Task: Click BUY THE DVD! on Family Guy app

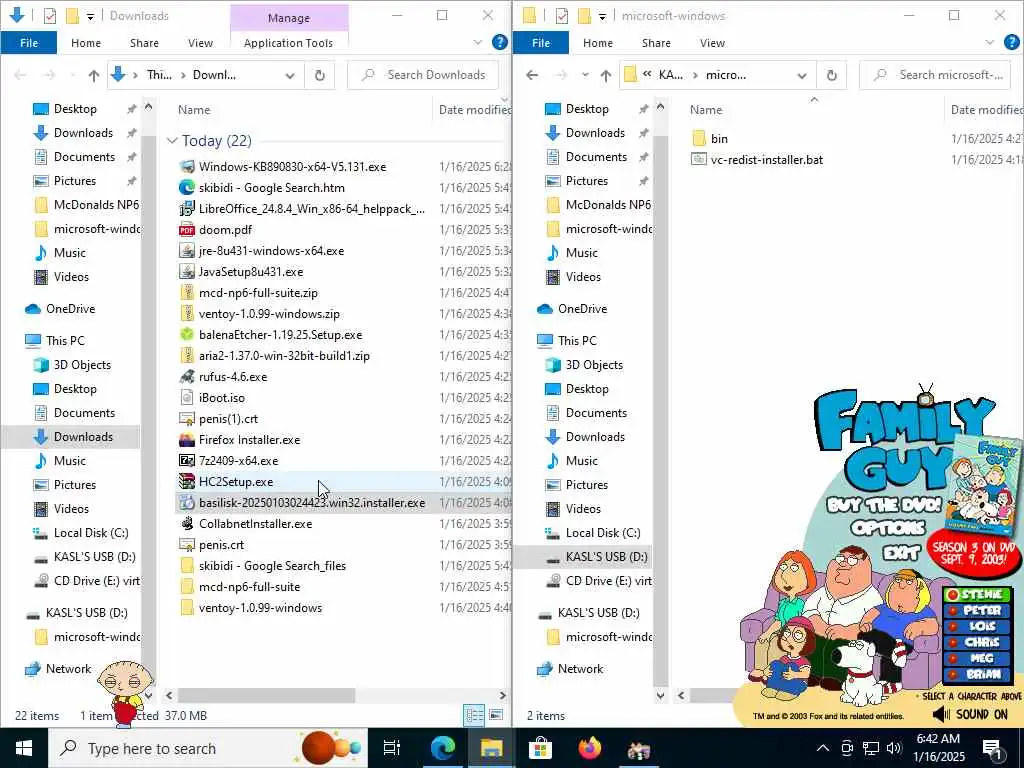Action: [884, 505]
